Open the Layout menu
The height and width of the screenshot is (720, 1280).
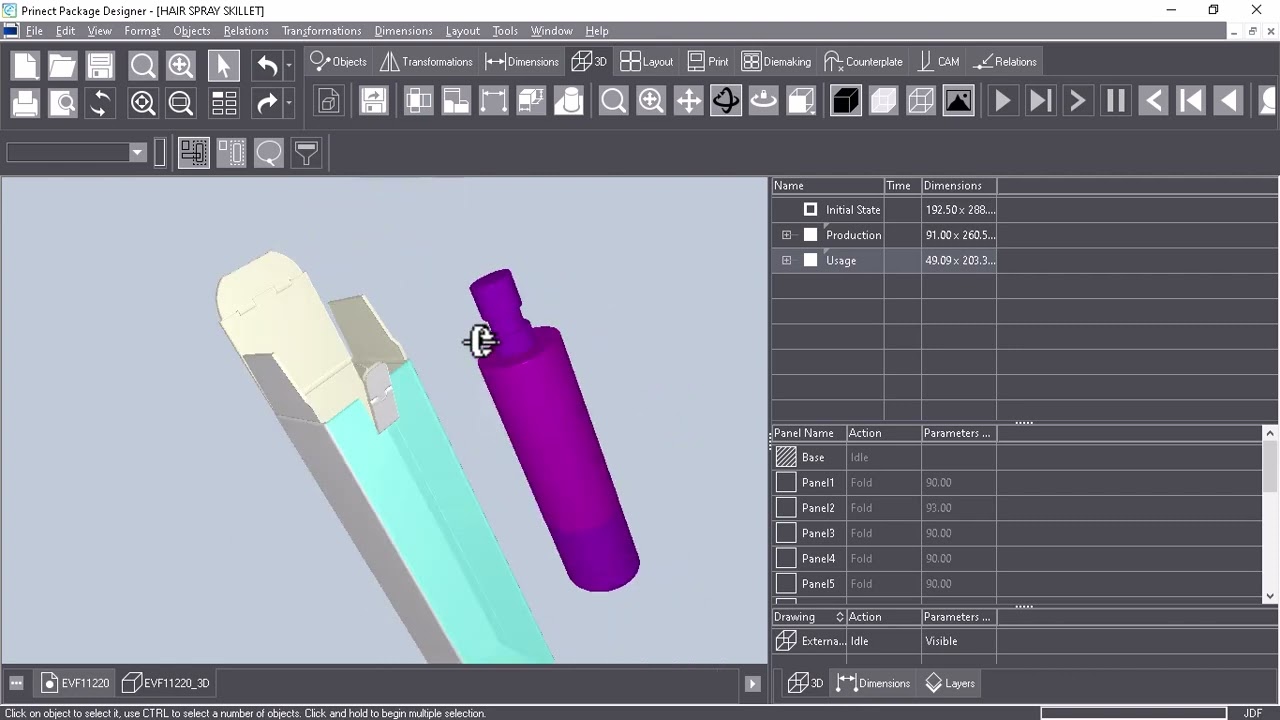coord(462,31)
